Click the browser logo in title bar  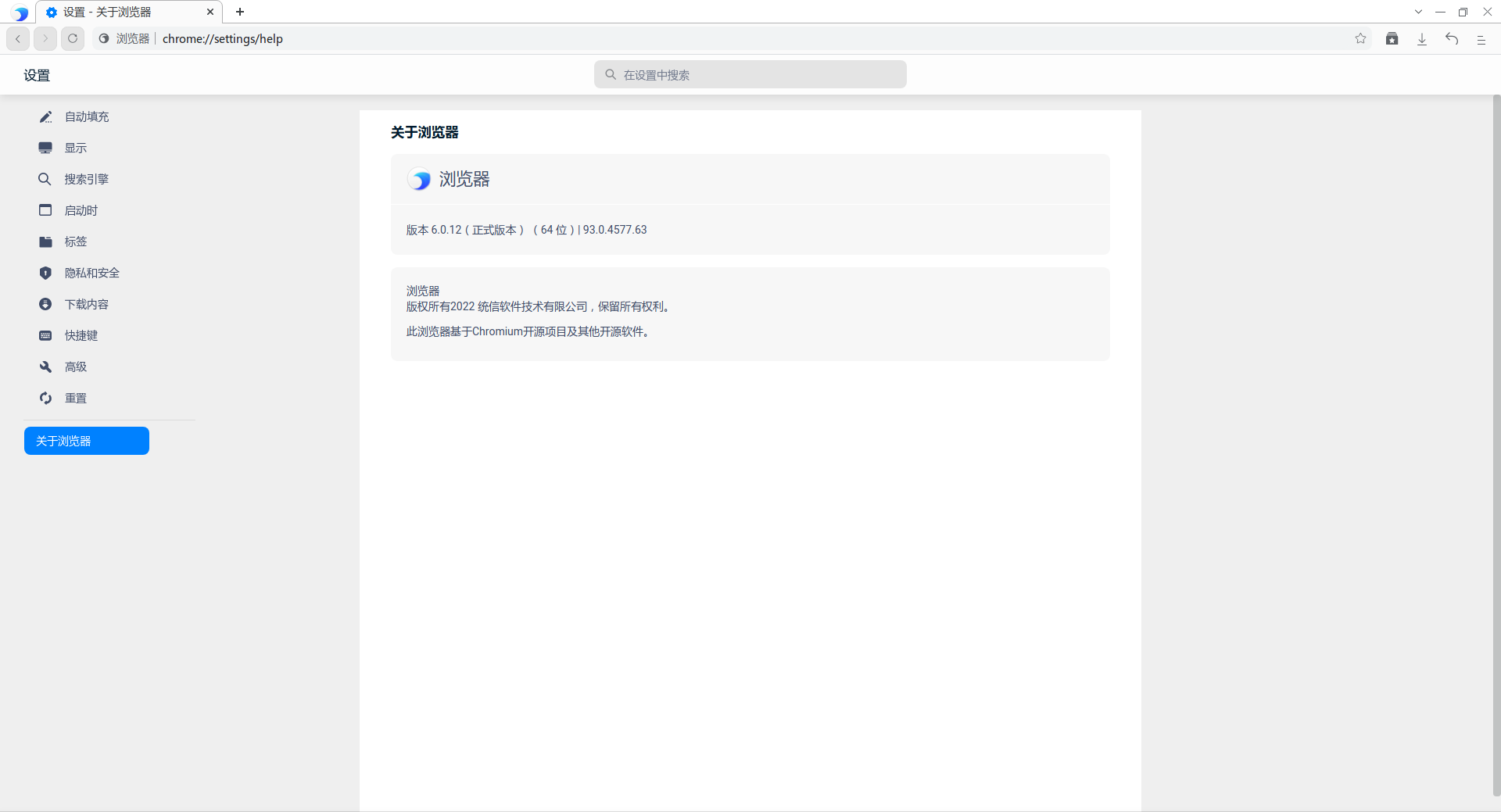[20, 13]
